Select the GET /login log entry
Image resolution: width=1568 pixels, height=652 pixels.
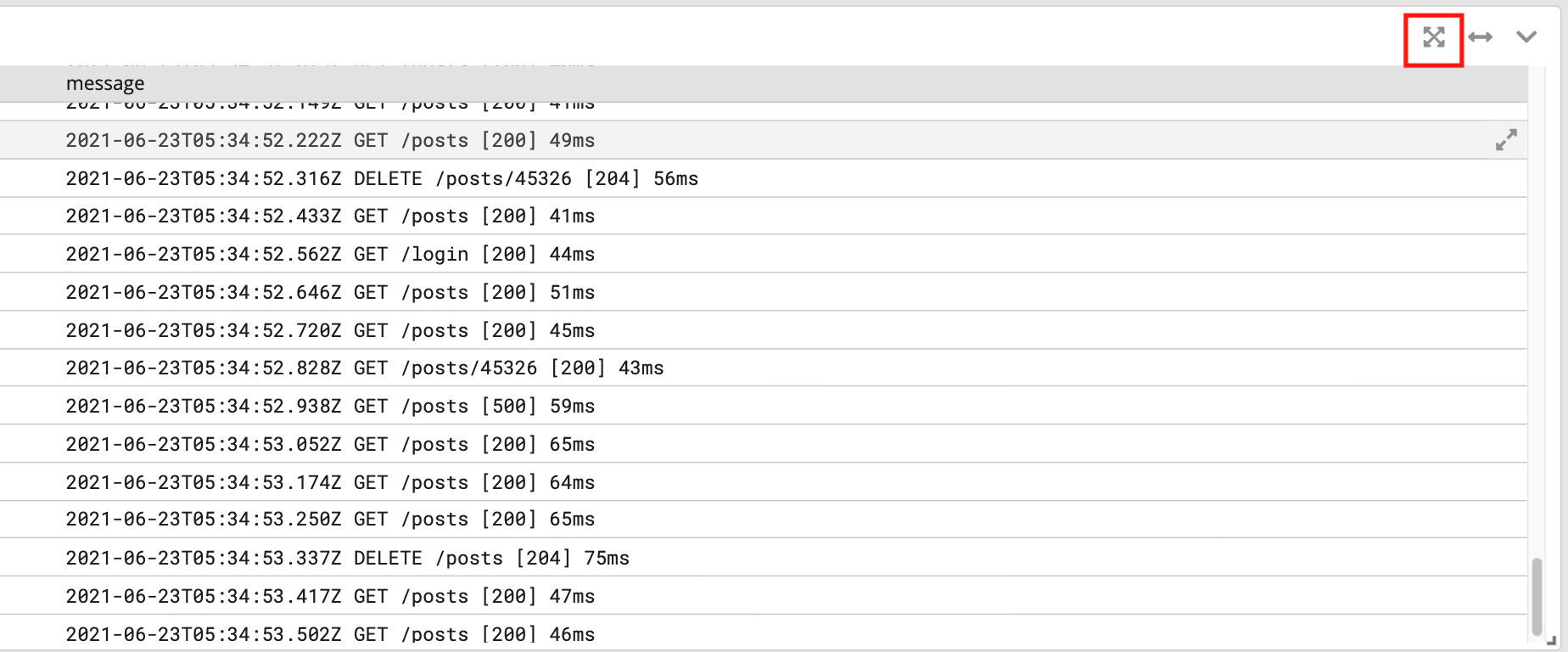click(x=330, y=254)
